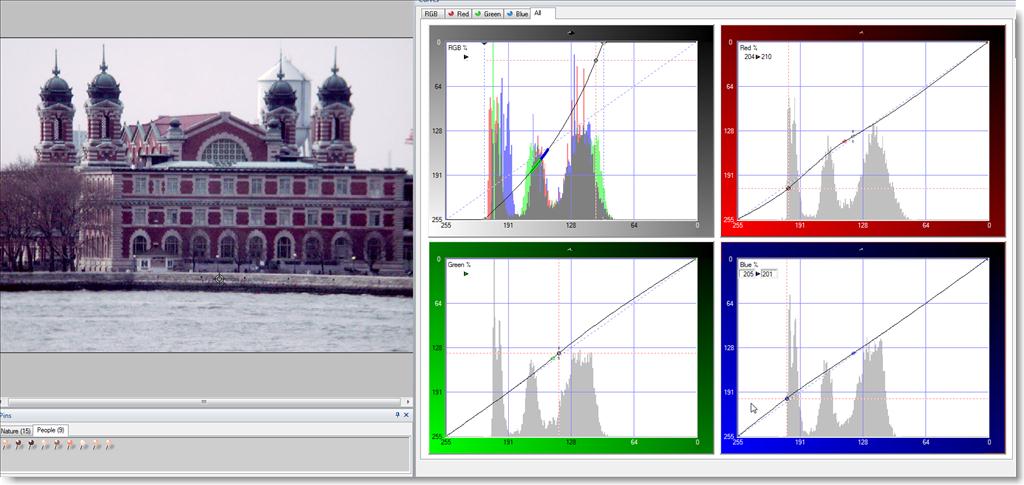Switch to the RGB curves tab
The width and height of the screenshot is (1024, 485).
[431, 14]
